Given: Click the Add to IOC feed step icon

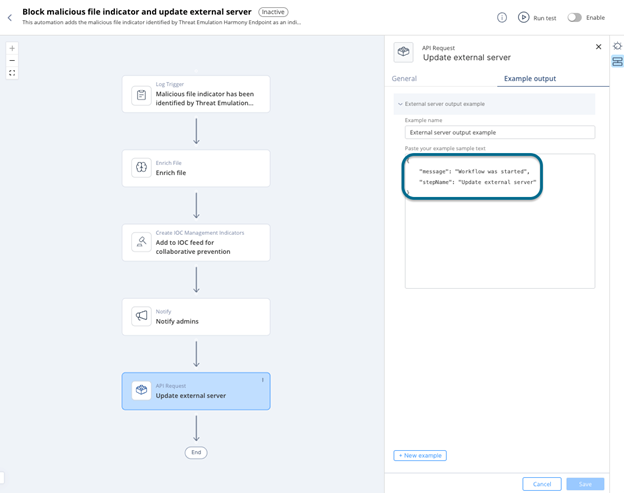Looking at the screenshot, I should tap(141, 242).
